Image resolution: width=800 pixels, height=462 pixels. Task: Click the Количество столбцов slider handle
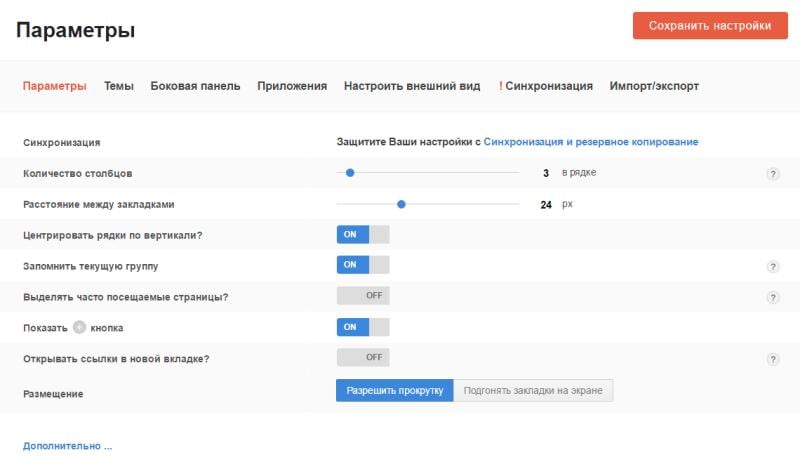pyautogui.click(x=350, y=173)
